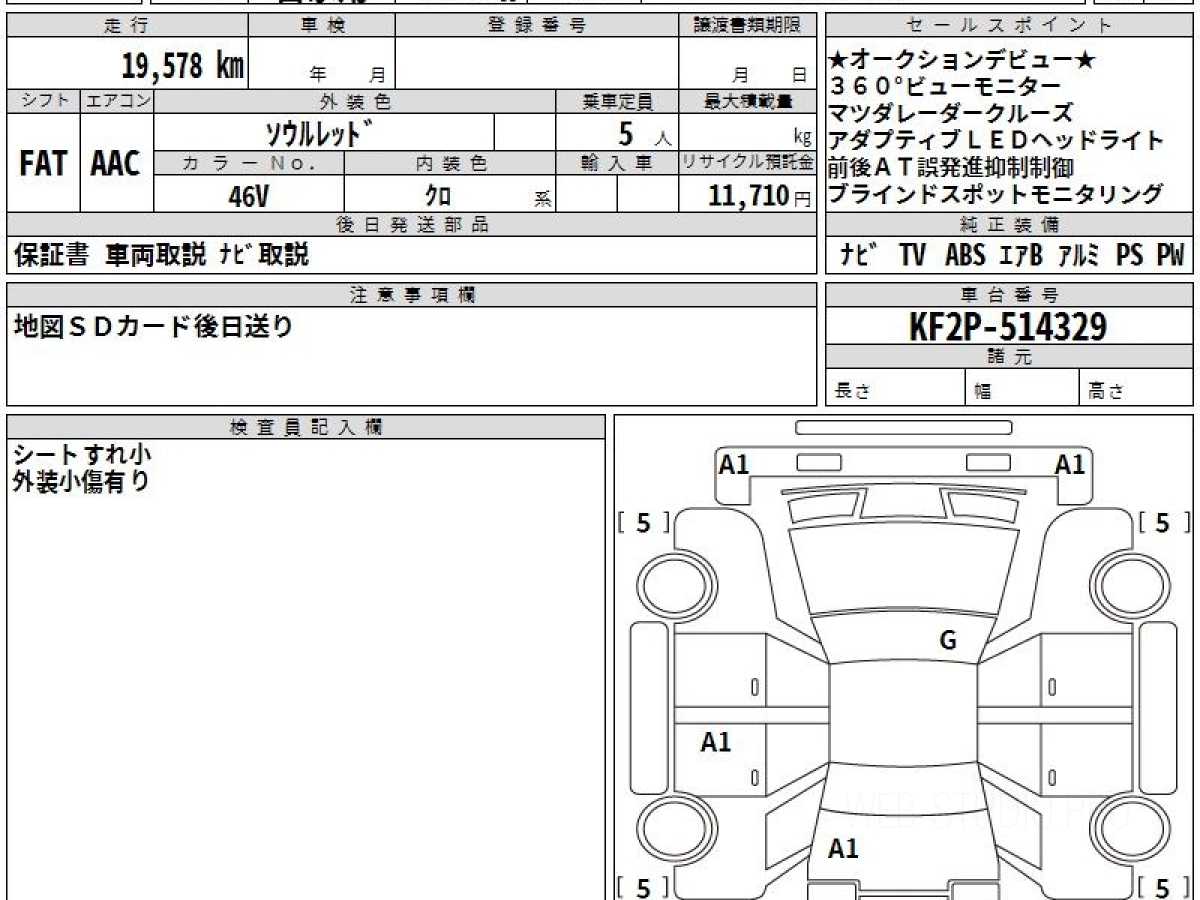Select the inspector note 外装小傷有り
This screenshot has height=900, width=1200.
coord(82,481)
